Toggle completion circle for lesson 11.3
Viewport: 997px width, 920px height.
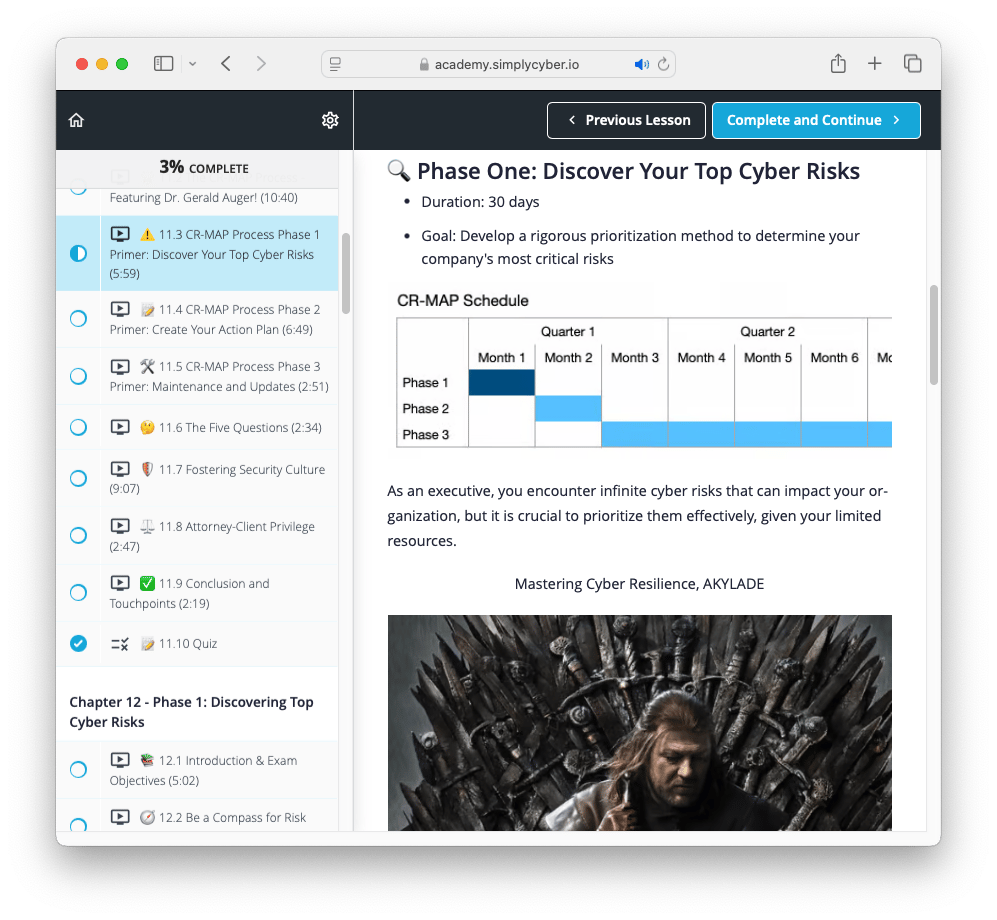(x=78, y=253)
